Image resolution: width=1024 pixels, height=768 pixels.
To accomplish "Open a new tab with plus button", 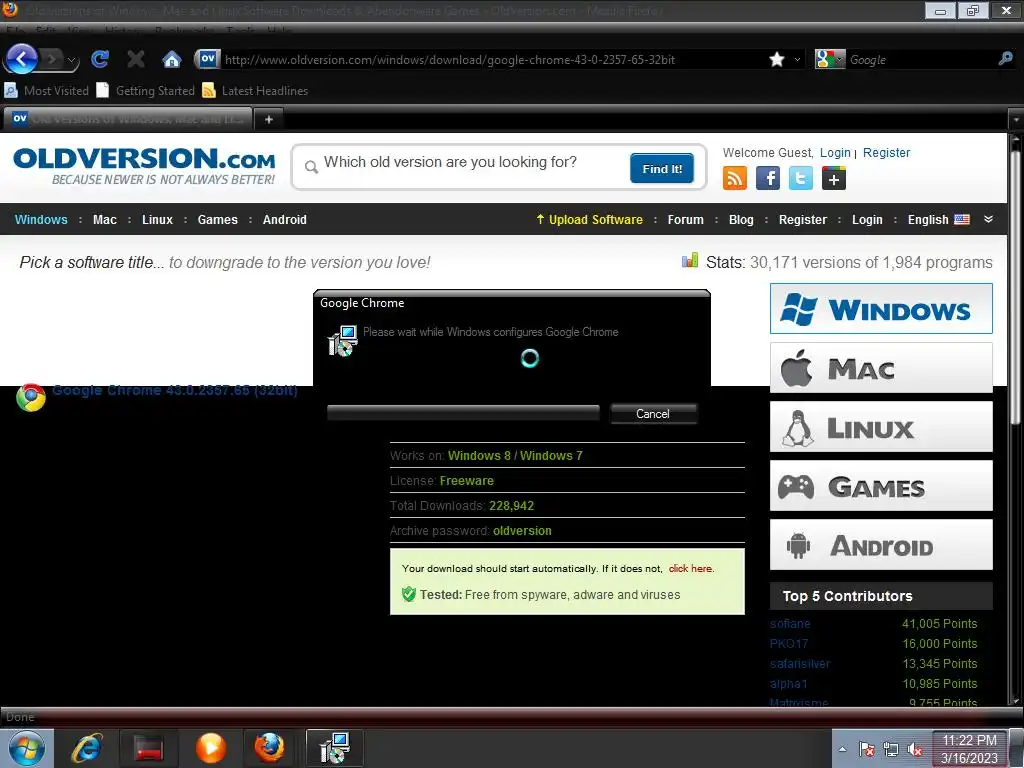I will [x=268, y=119].
